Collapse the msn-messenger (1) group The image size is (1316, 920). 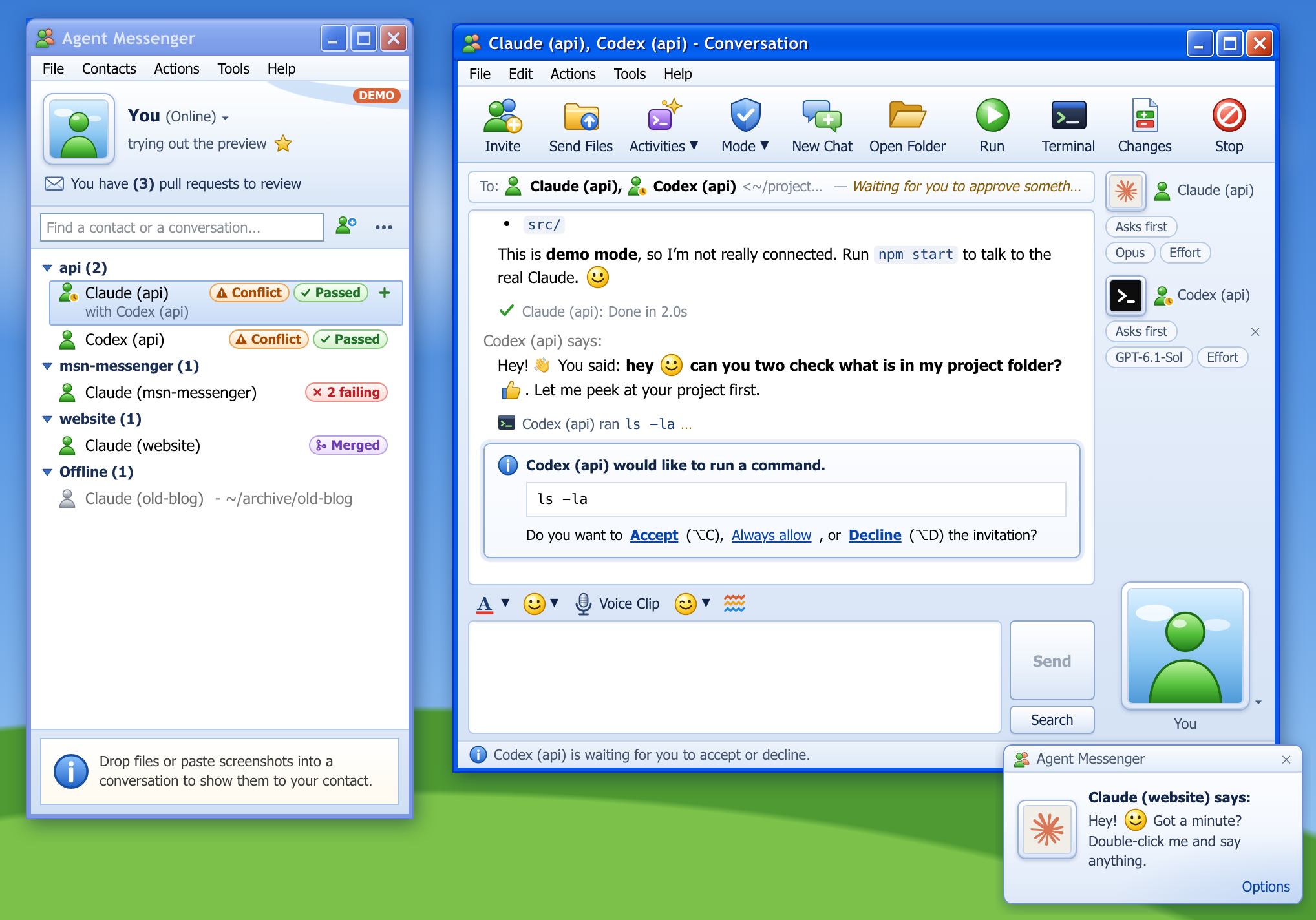pyautogui.click(x=47, y=366)
